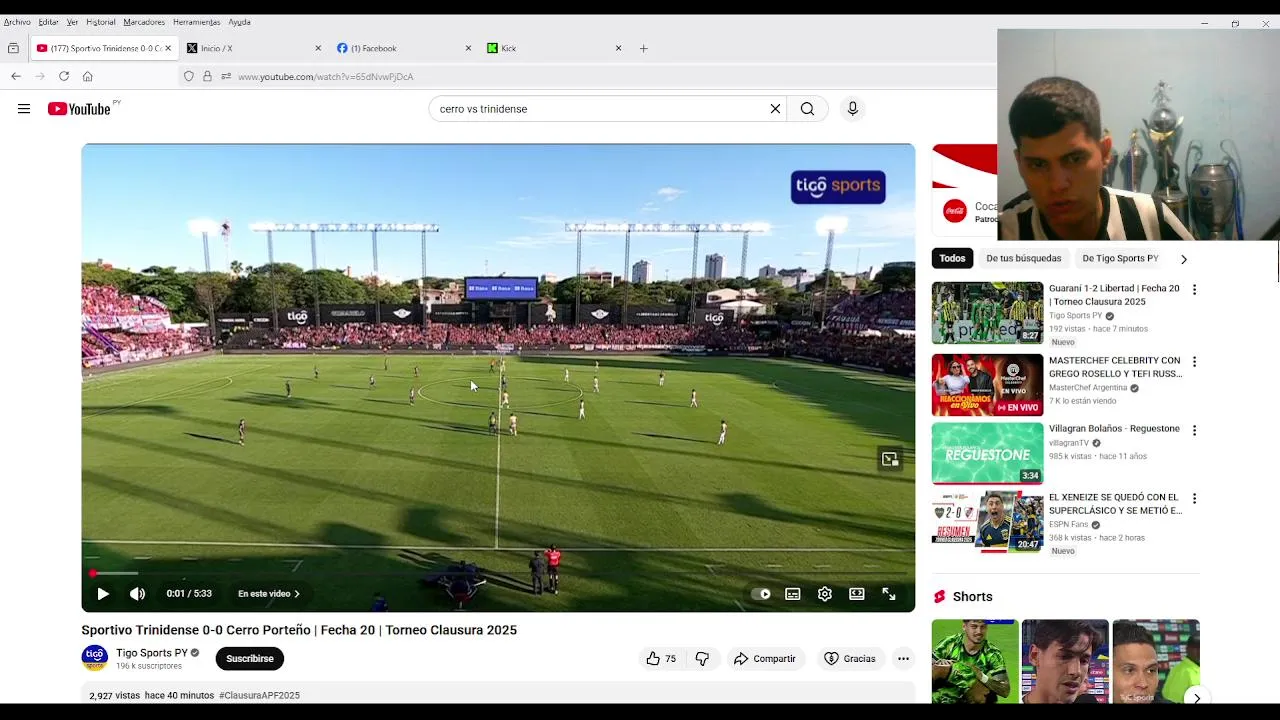This screenshot has height=720, width=1280.
Task: Open options for MasterChef Celebrity video
Action: pos(1194,362)
